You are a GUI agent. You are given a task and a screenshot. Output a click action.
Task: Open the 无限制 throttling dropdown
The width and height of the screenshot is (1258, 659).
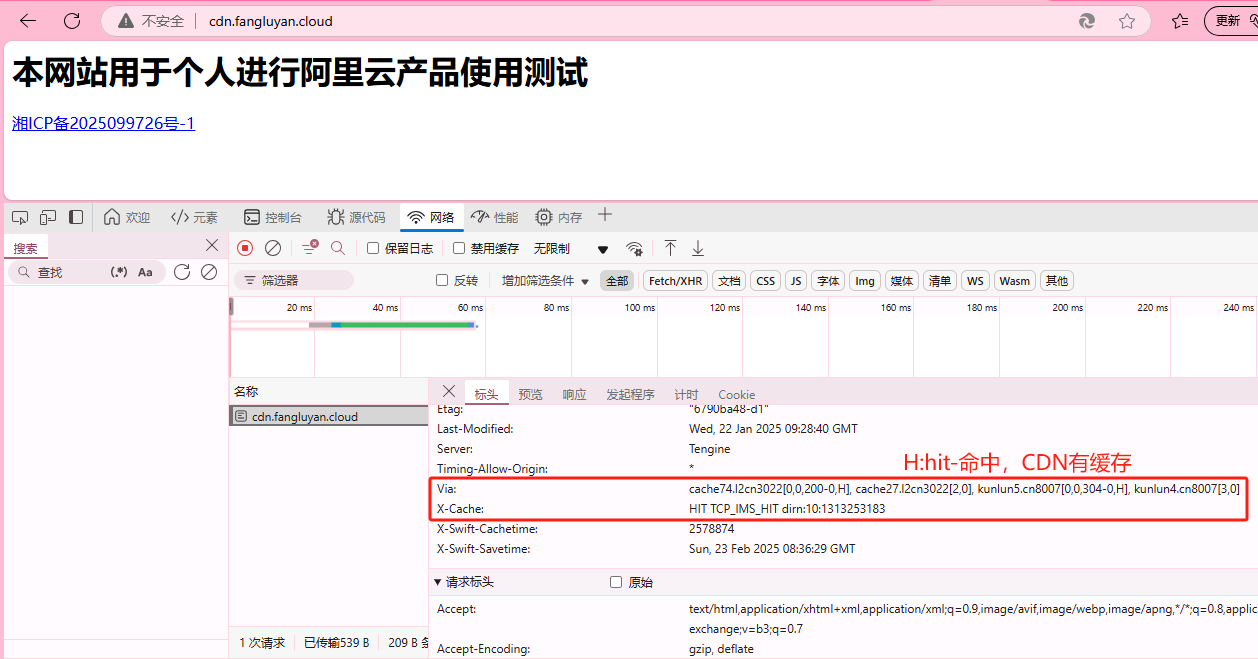coord(571,248)
